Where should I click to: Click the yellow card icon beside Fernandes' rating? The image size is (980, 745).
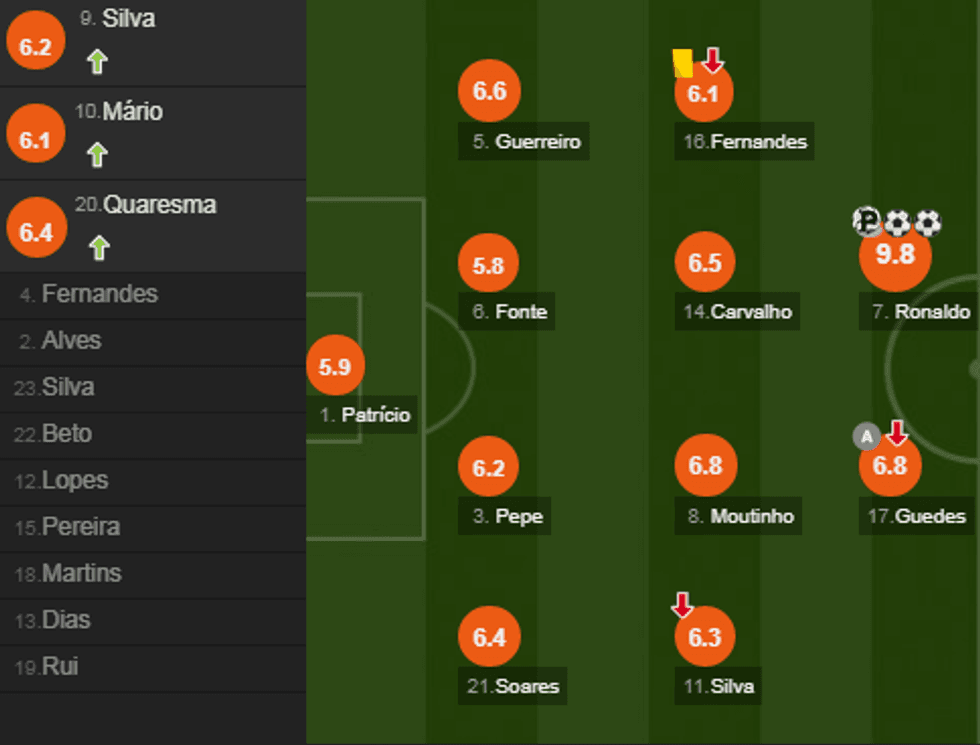click(x=683, y=63)
